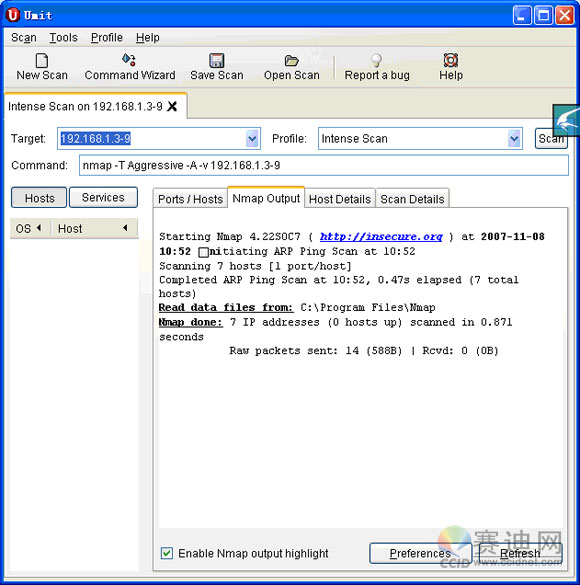Viewport: 580px width, 585px height.
Task: Click the Preferences button
Action: (x=420, y=553)
